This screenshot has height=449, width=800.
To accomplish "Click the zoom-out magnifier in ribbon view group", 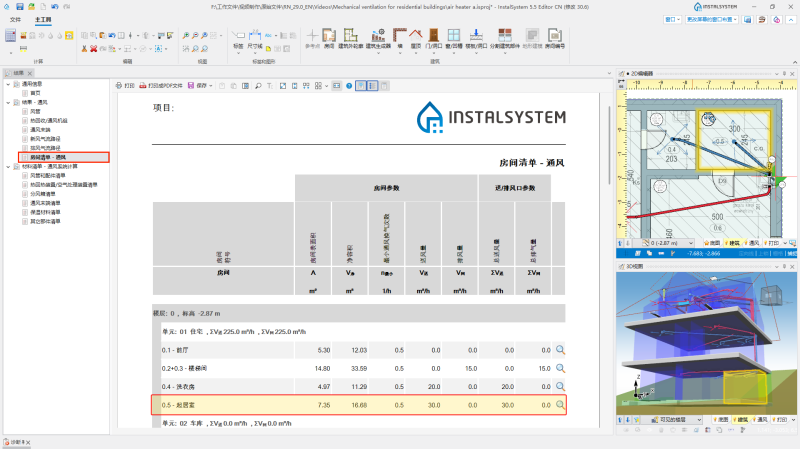I will 195,35.
